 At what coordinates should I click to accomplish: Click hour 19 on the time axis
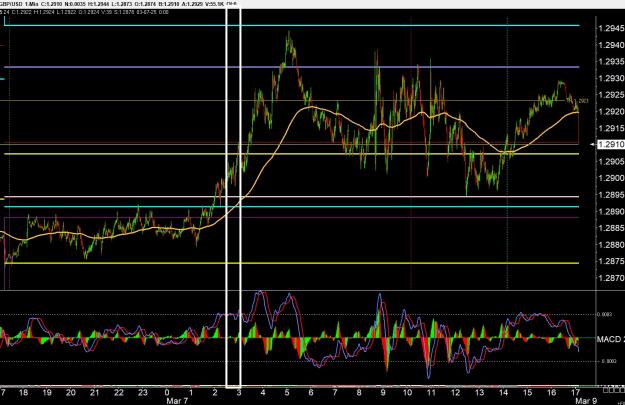coord(47,392)
